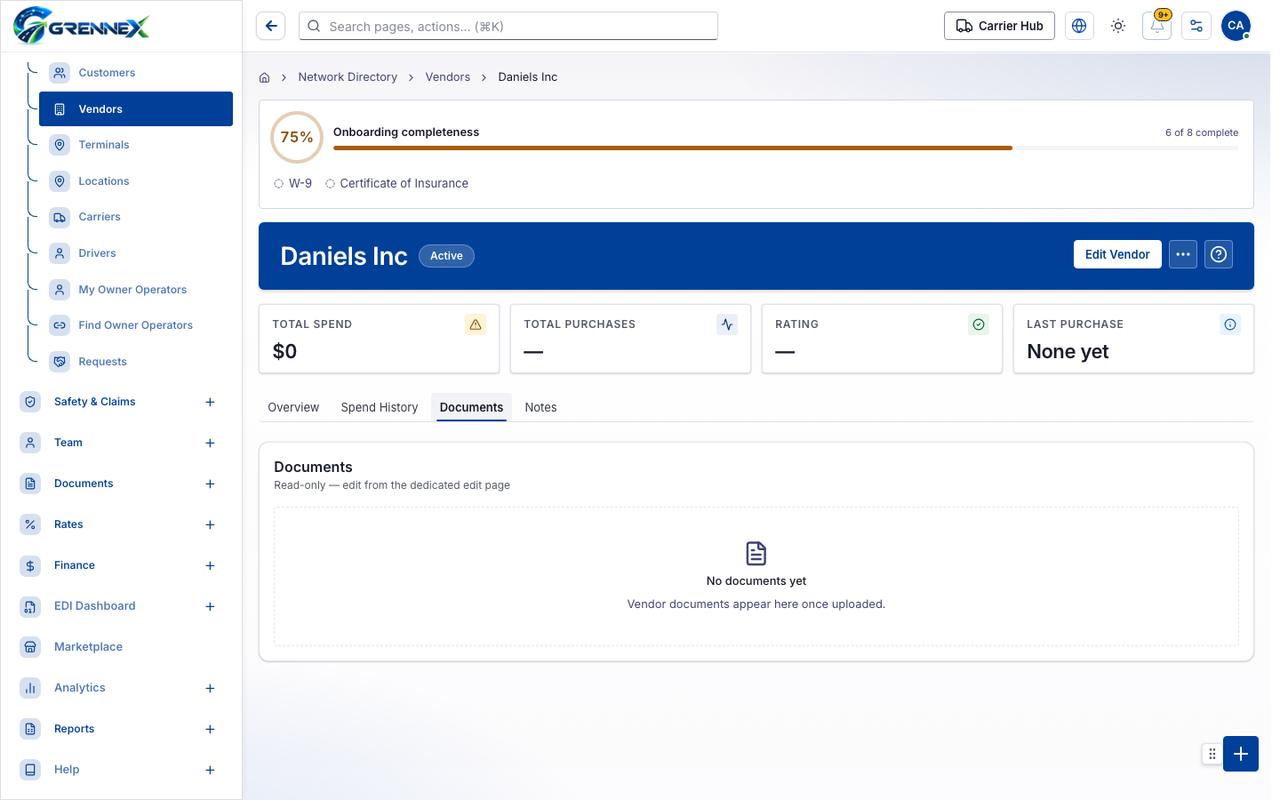Expand the Finance section

210,566
